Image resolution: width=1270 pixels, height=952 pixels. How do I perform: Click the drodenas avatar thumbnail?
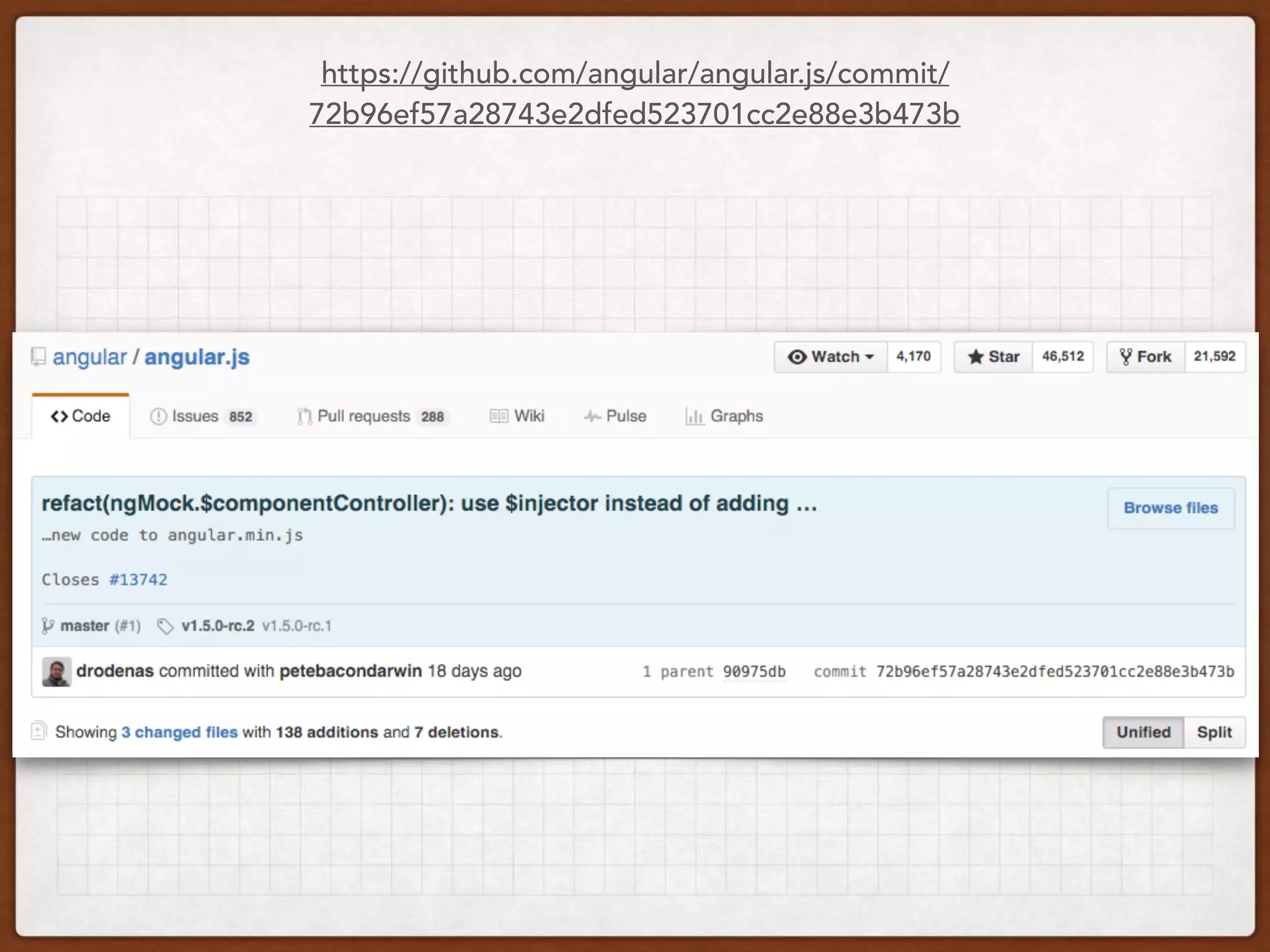tap(56, 672)
